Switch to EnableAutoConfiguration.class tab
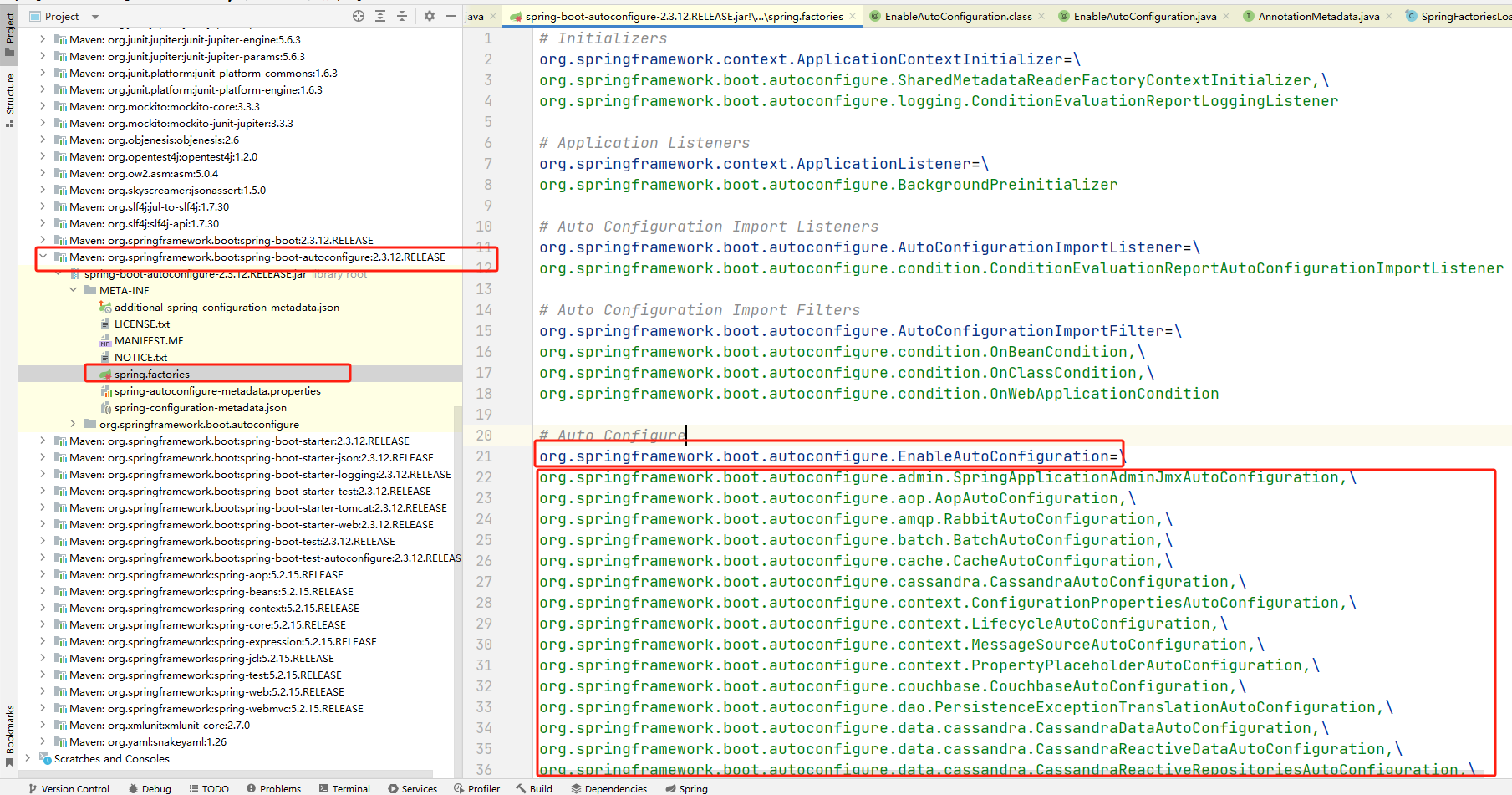Image resolution: width=1512 pixels, height=795 pixels. pyautogui.click(x=958, y=16)
